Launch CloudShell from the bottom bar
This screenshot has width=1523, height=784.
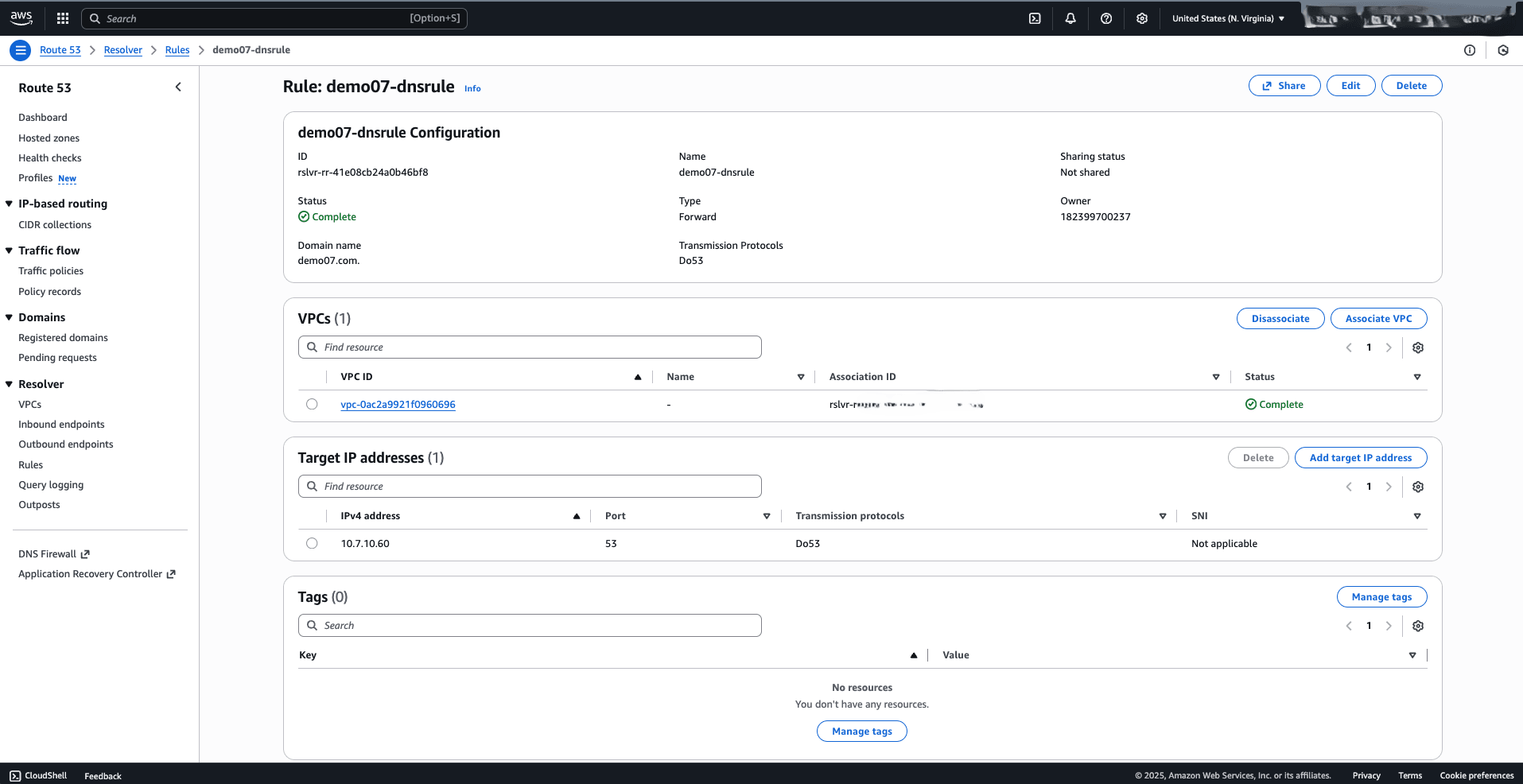(37, 775)
